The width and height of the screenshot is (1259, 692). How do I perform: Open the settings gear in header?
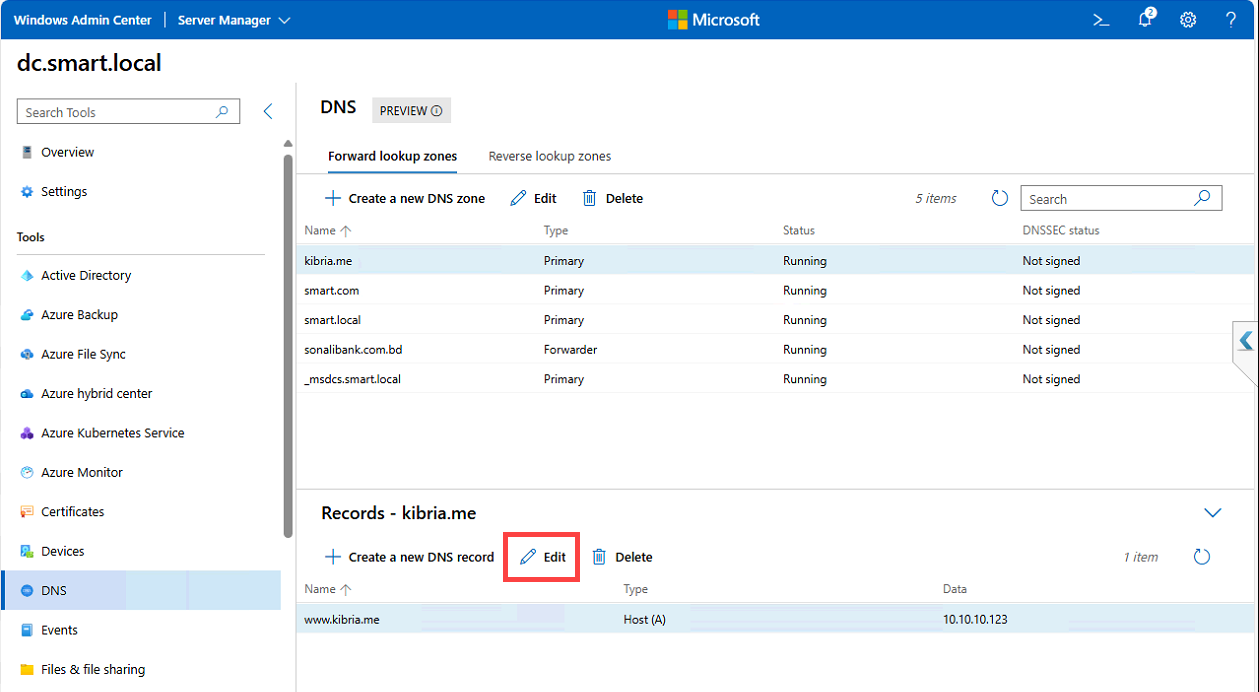point(1188,20)
